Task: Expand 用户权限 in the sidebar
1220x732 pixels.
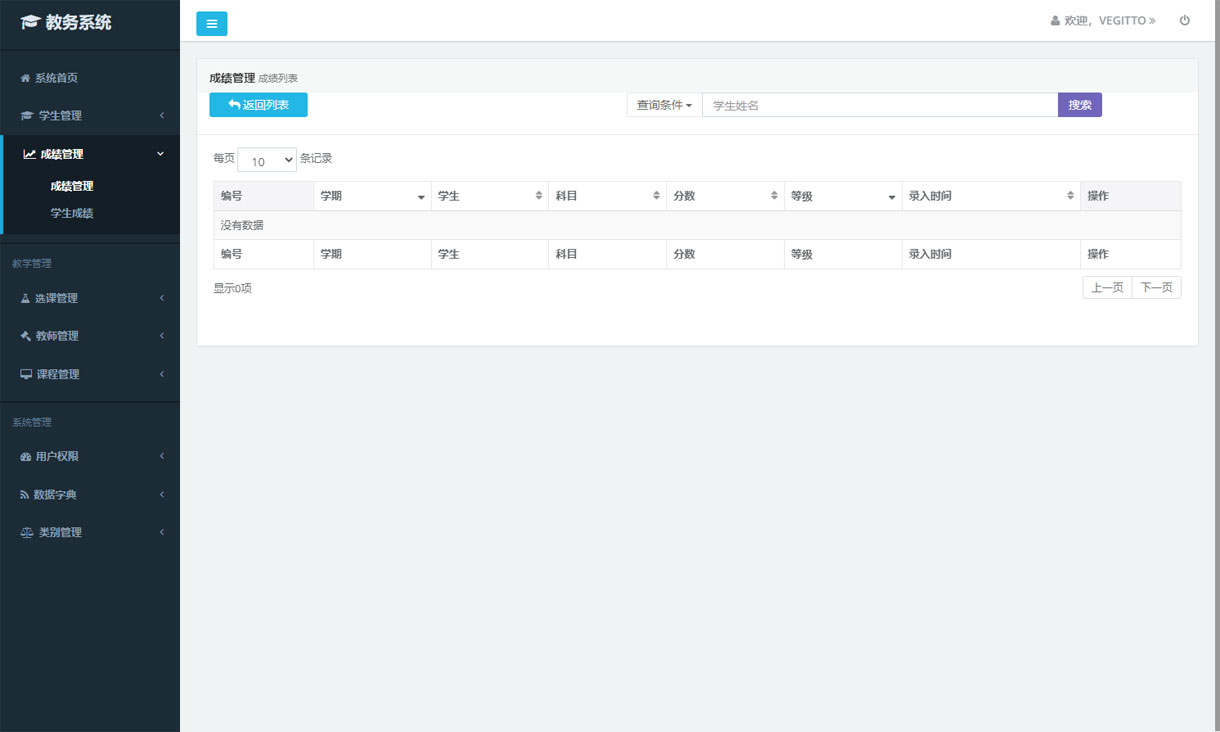Action: click(90, 456)
